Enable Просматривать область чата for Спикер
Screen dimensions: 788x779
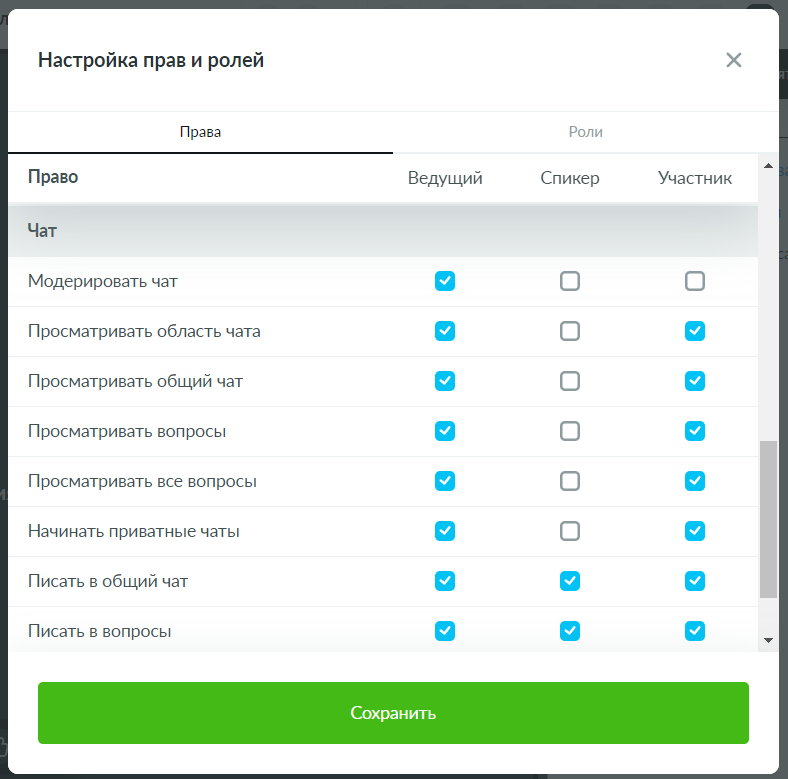coord(570,331)
